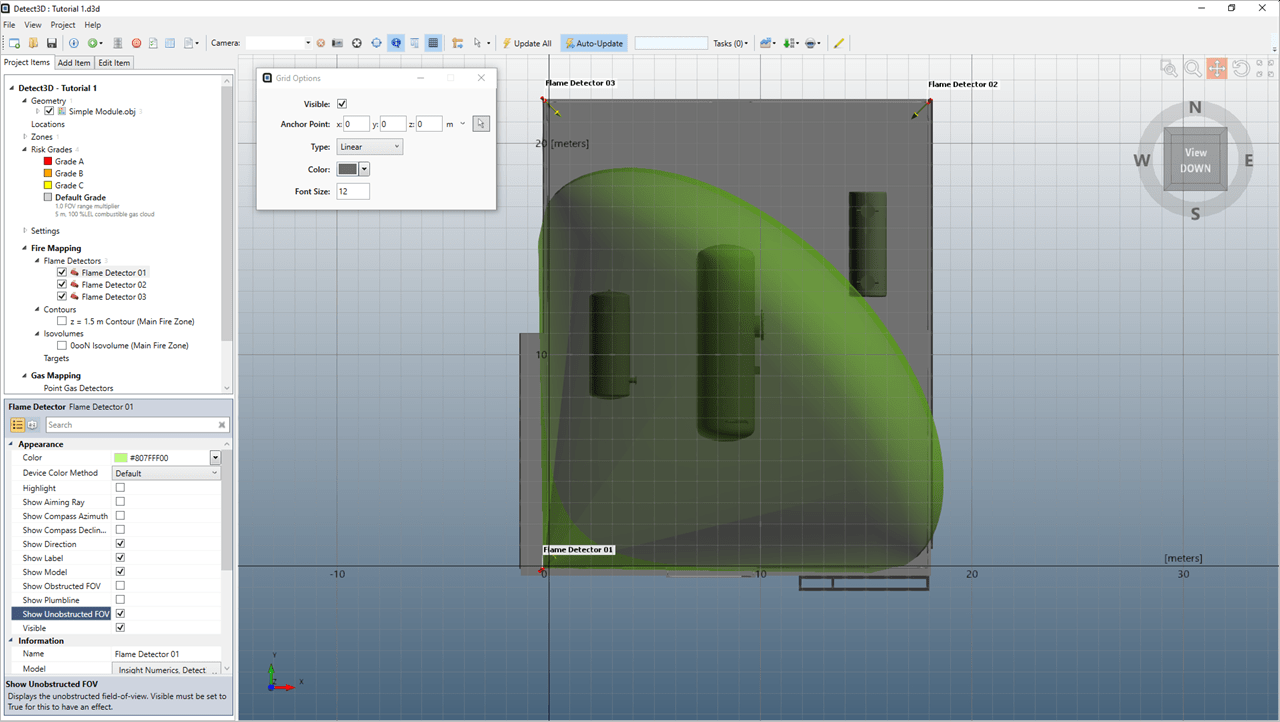Click the rotate view icon in viewport

click(x=1240, y=68)
